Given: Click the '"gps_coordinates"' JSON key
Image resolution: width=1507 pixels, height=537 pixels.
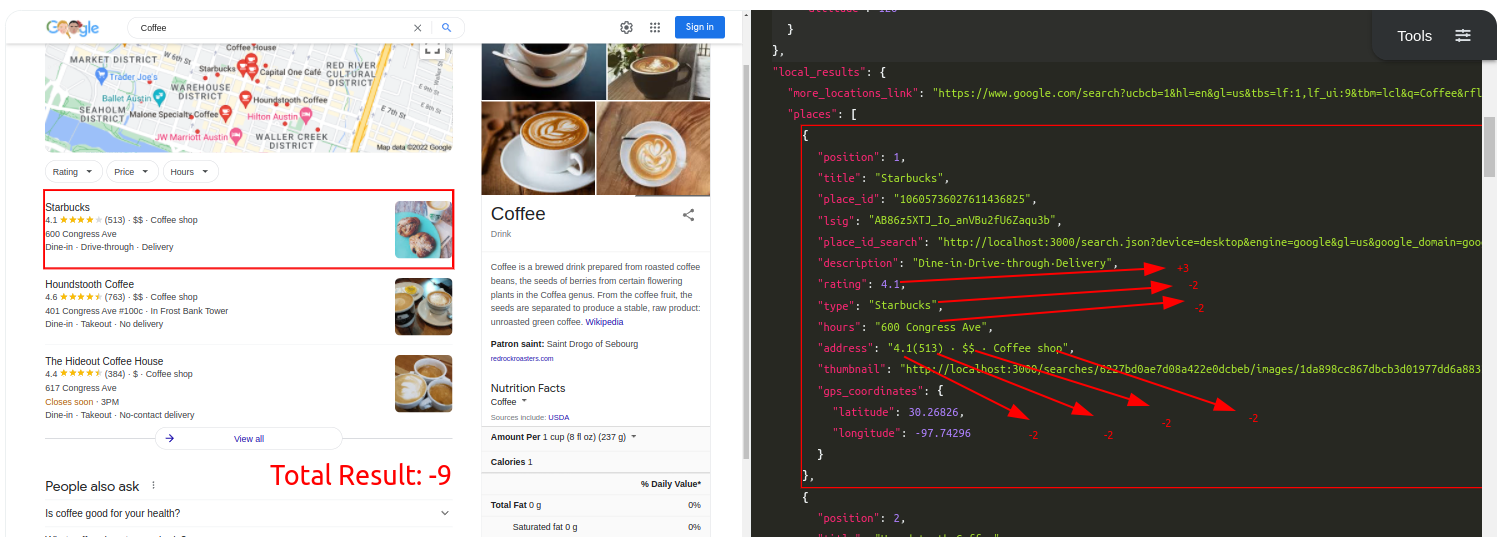Looking at the screenshot, I should tap(868, 391).
